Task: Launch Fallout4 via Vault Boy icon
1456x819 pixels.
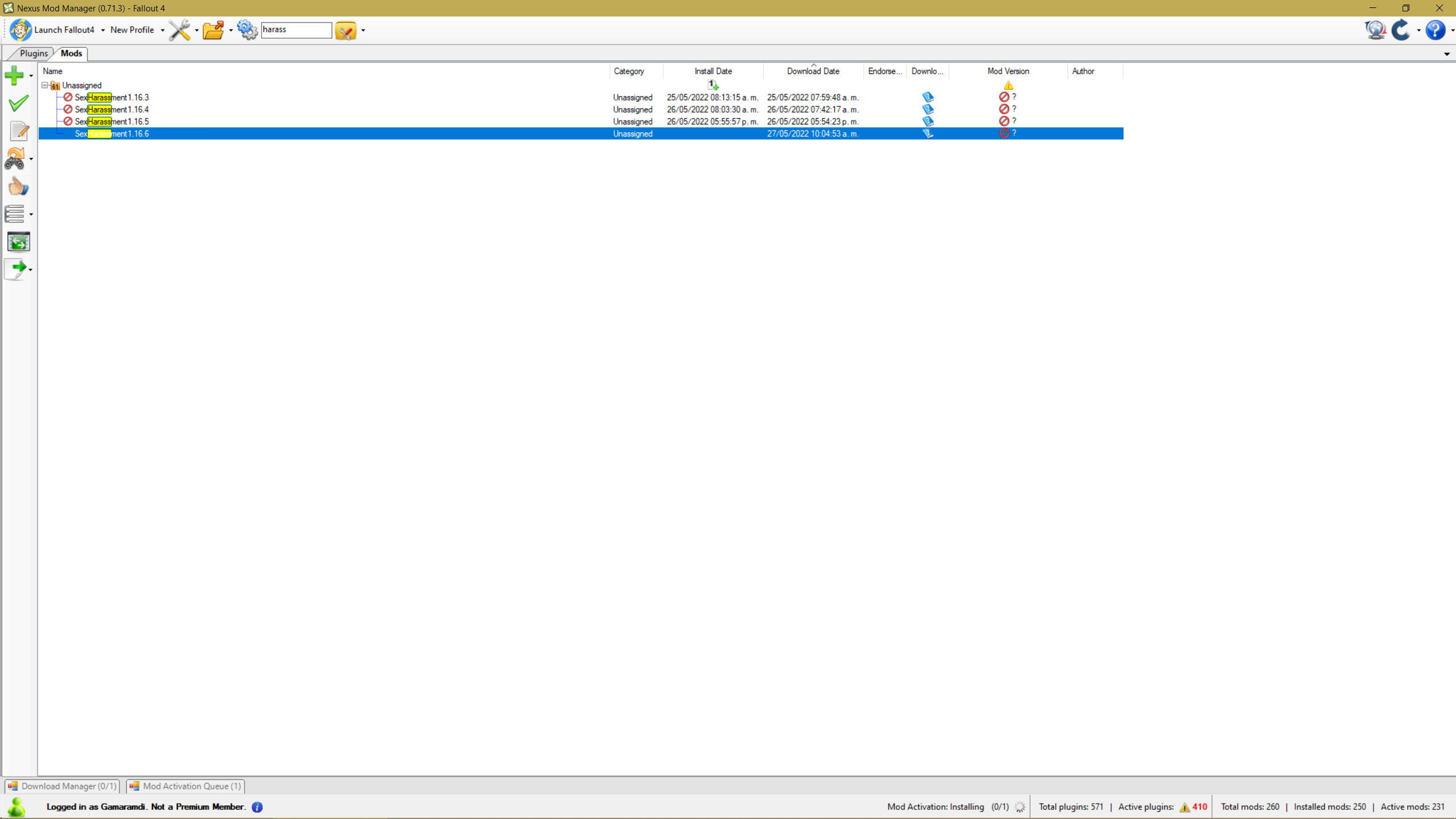Action: [x=20, y=30]
